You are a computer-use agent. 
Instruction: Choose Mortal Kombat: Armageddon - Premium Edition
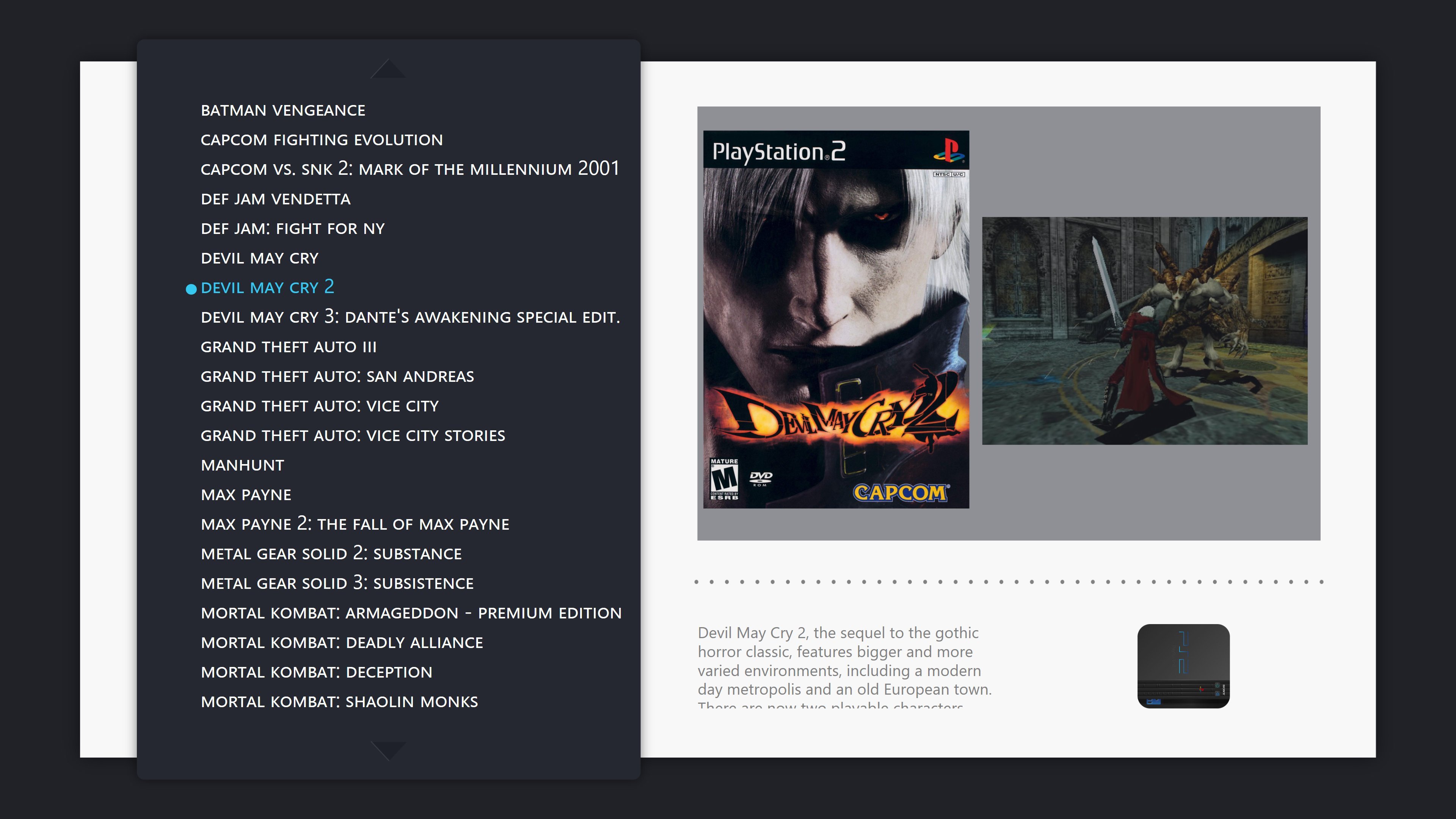[411, 613]
